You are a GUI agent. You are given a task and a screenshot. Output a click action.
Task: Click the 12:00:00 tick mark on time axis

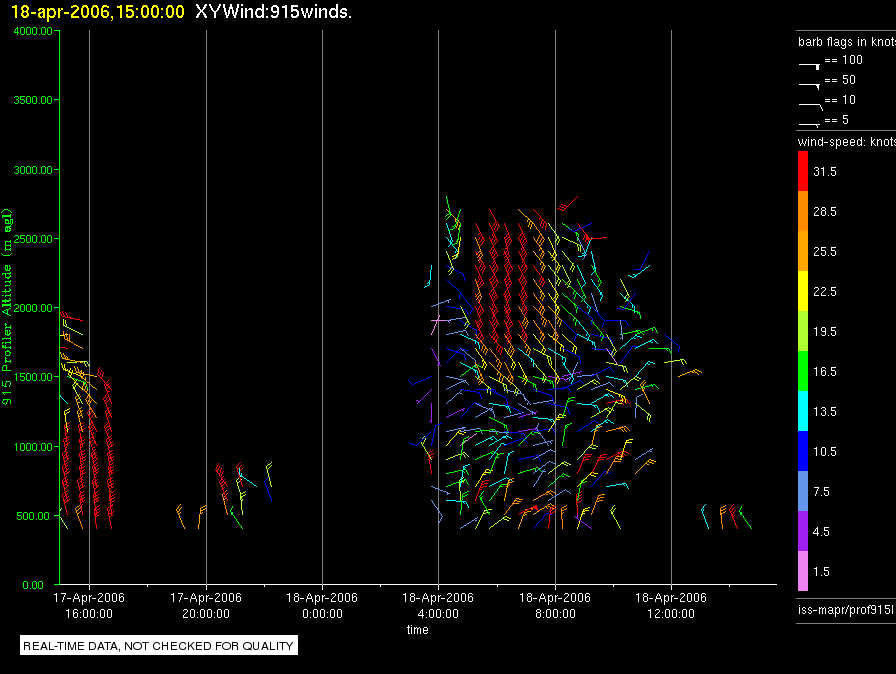[671, 587]
